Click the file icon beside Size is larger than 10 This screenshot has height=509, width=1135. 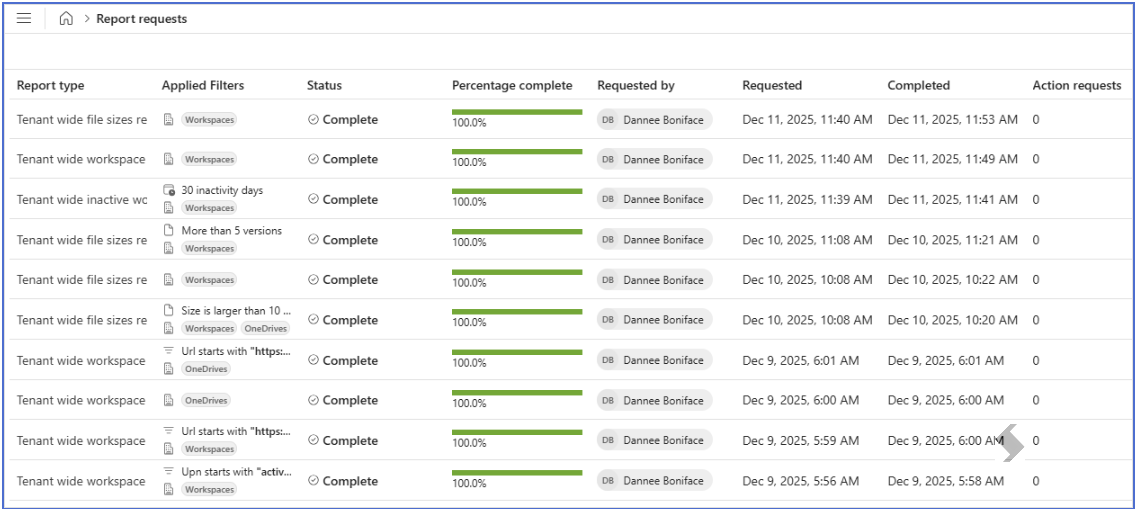[169, 311]
